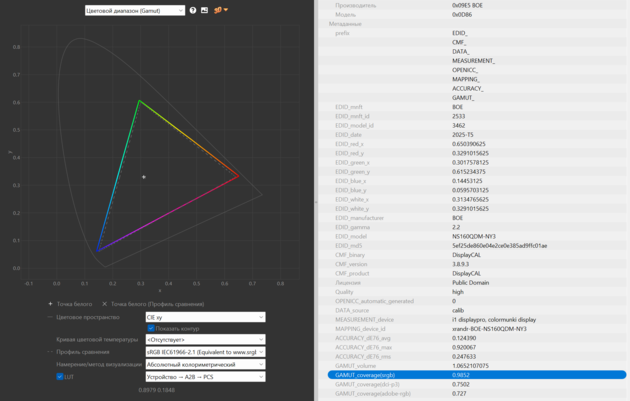Open the Цветовой диапазон (Gamut) dropdown
This screenshot has height=401, width=630.
(x=135, y=10)
